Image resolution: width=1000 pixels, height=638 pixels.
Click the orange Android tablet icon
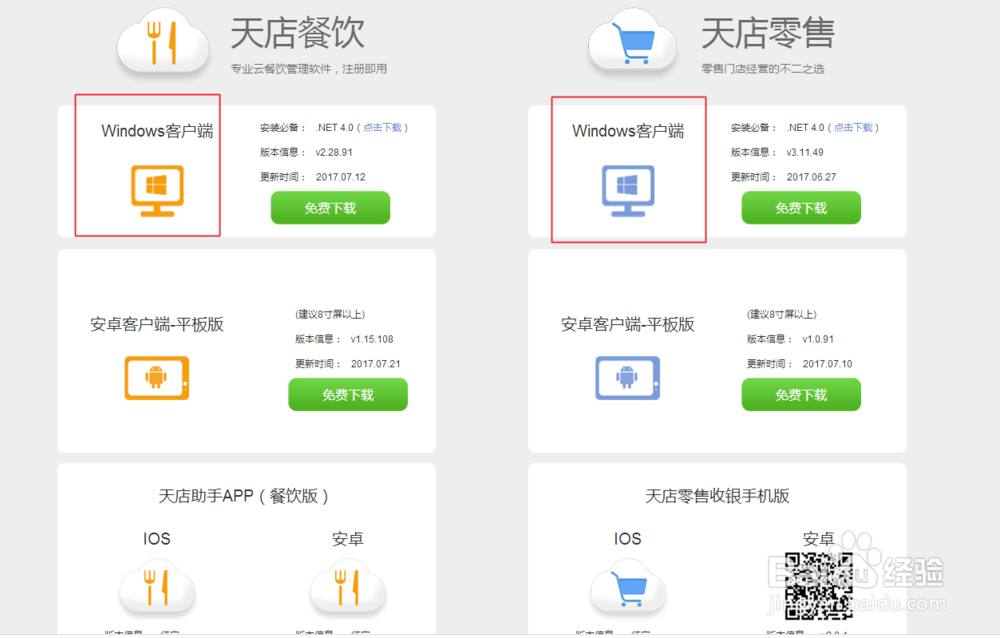coord(157,378)
